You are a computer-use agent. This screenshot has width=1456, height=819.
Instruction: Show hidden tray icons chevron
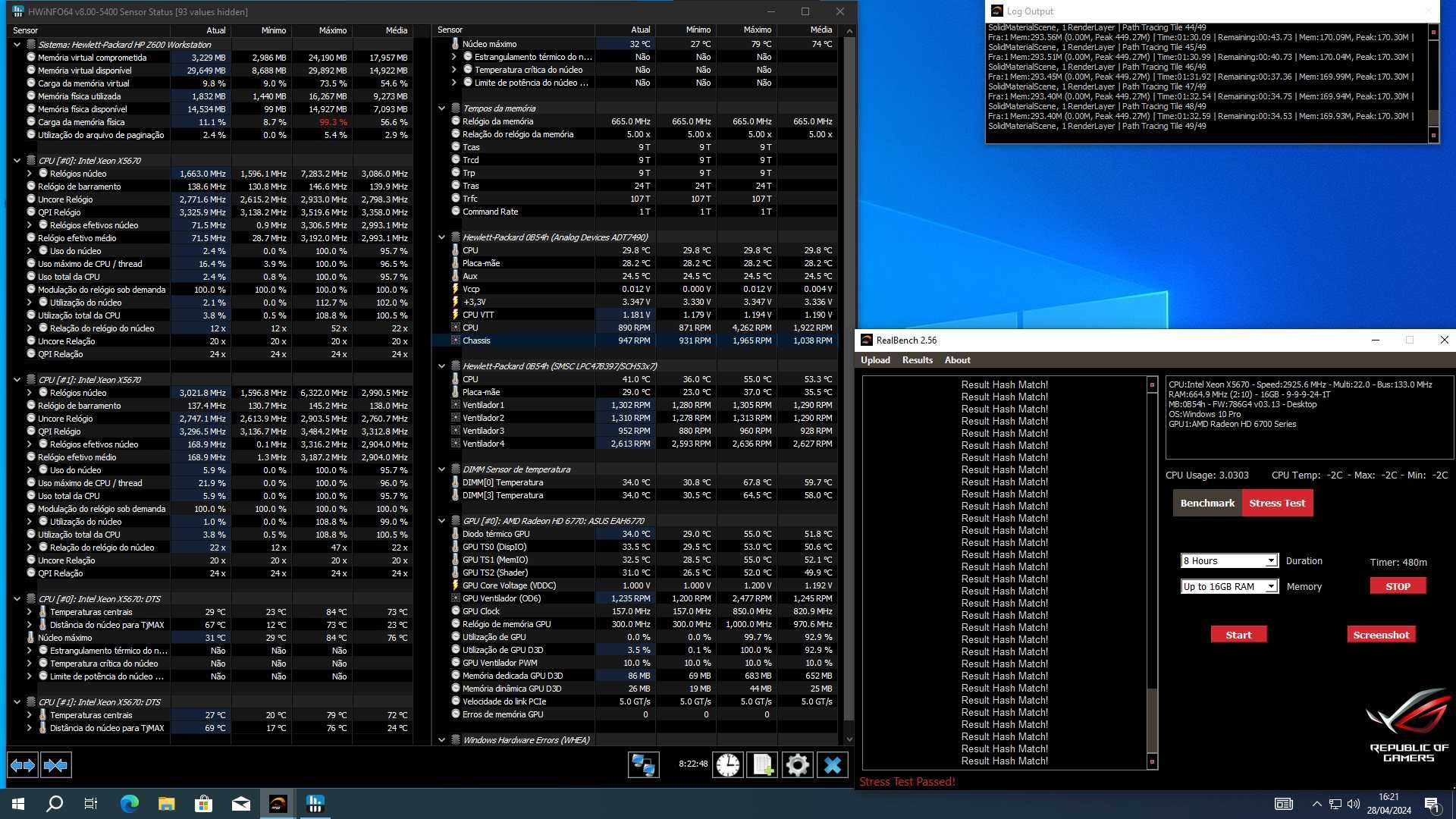1316,804
